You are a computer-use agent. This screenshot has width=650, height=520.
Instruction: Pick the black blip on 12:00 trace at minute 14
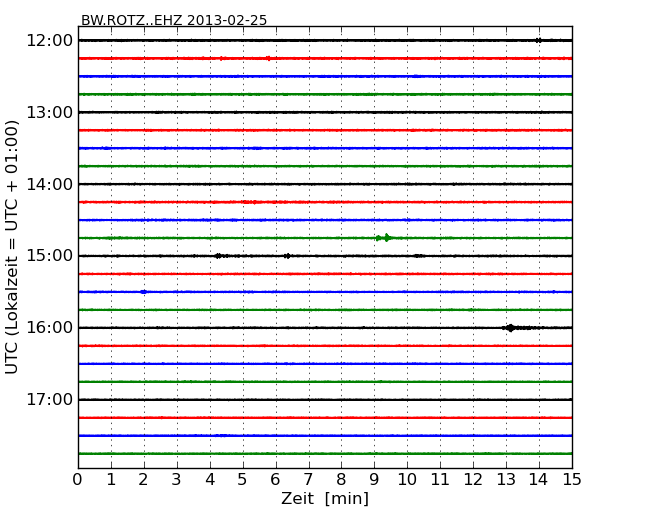pos(538,40)
